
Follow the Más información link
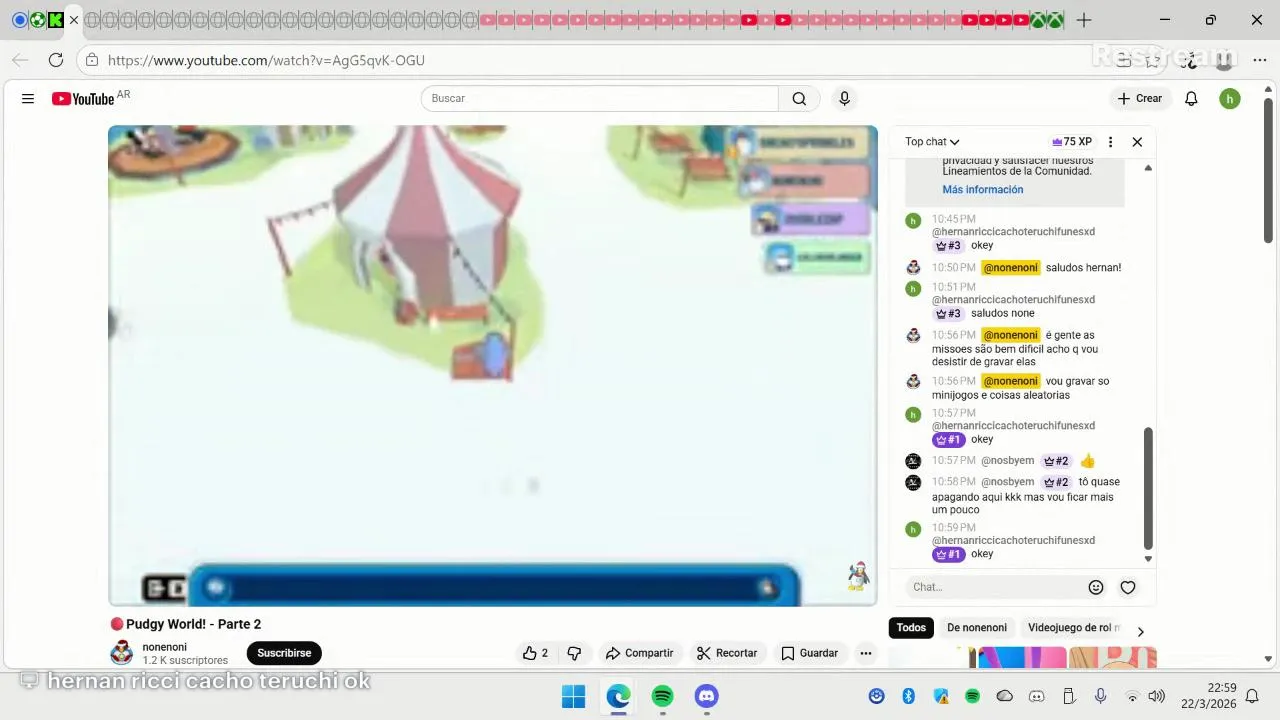pos(982,189)
